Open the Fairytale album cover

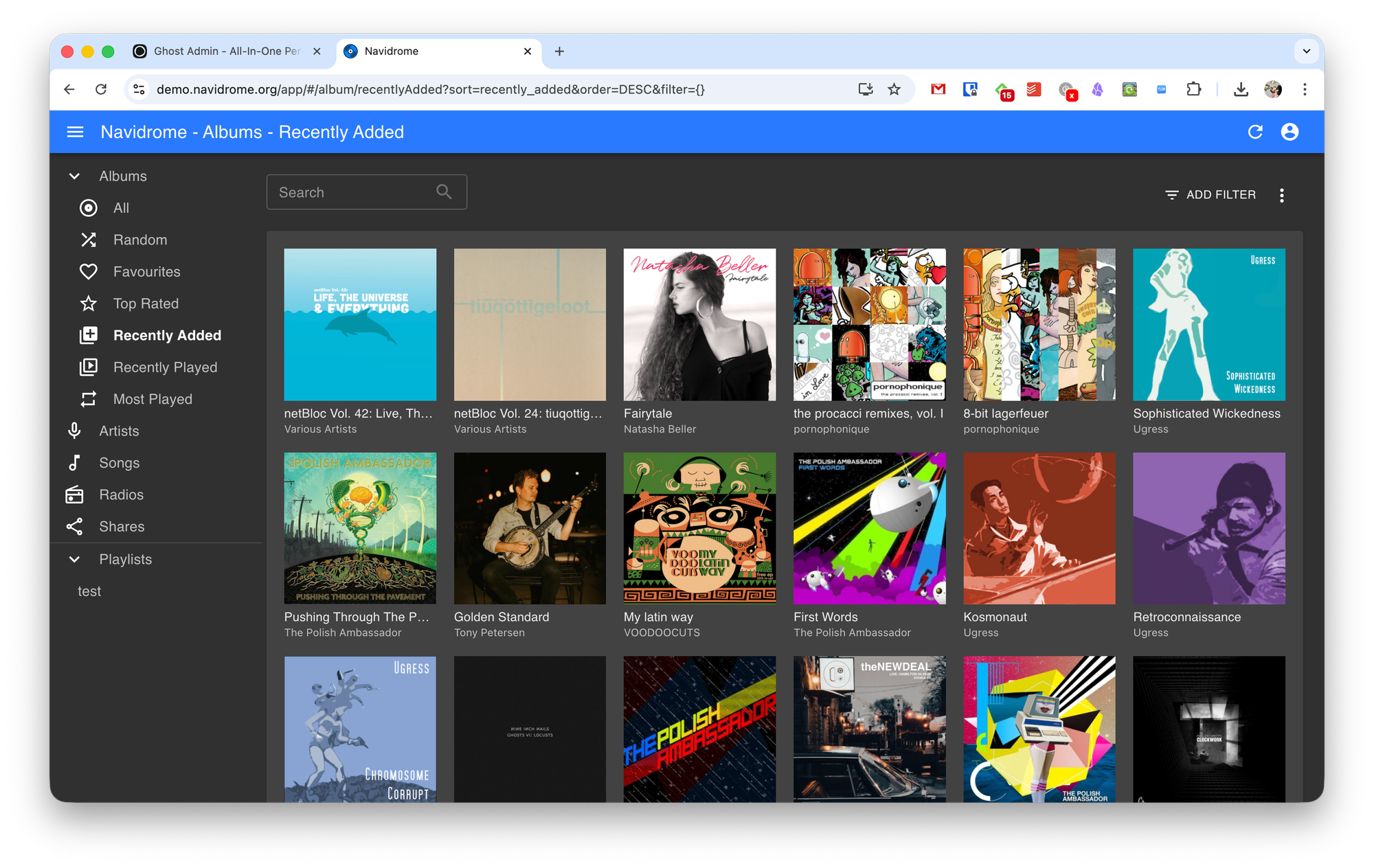[699, 325]
